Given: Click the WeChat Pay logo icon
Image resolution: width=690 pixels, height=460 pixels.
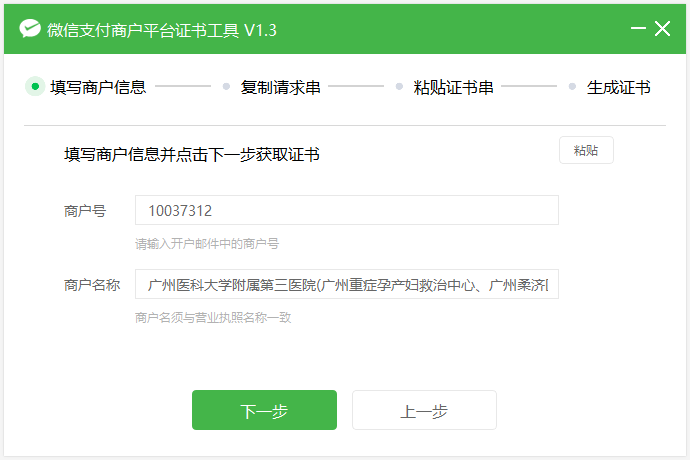Looking at the screenshot, I should (29, 29).
